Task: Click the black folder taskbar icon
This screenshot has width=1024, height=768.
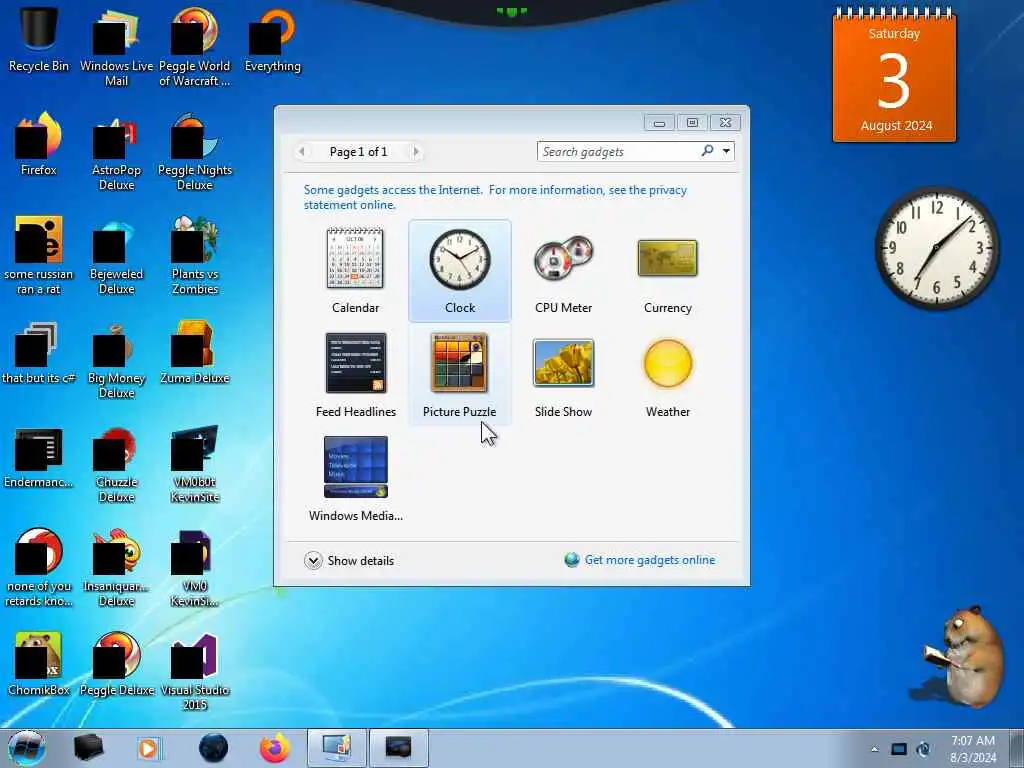Action: [x=88, y=748]
